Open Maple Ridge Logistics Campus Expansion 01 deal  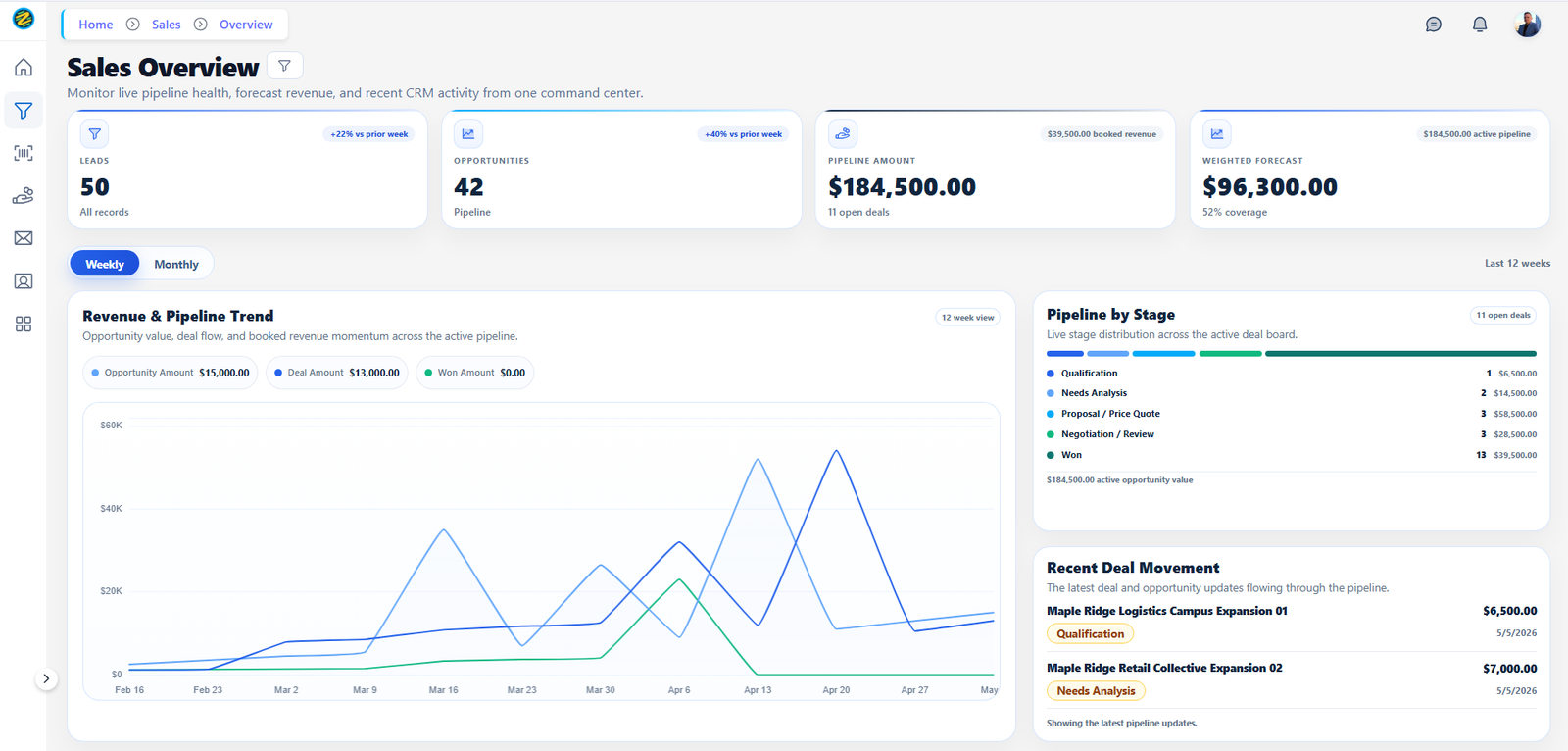1167,611
